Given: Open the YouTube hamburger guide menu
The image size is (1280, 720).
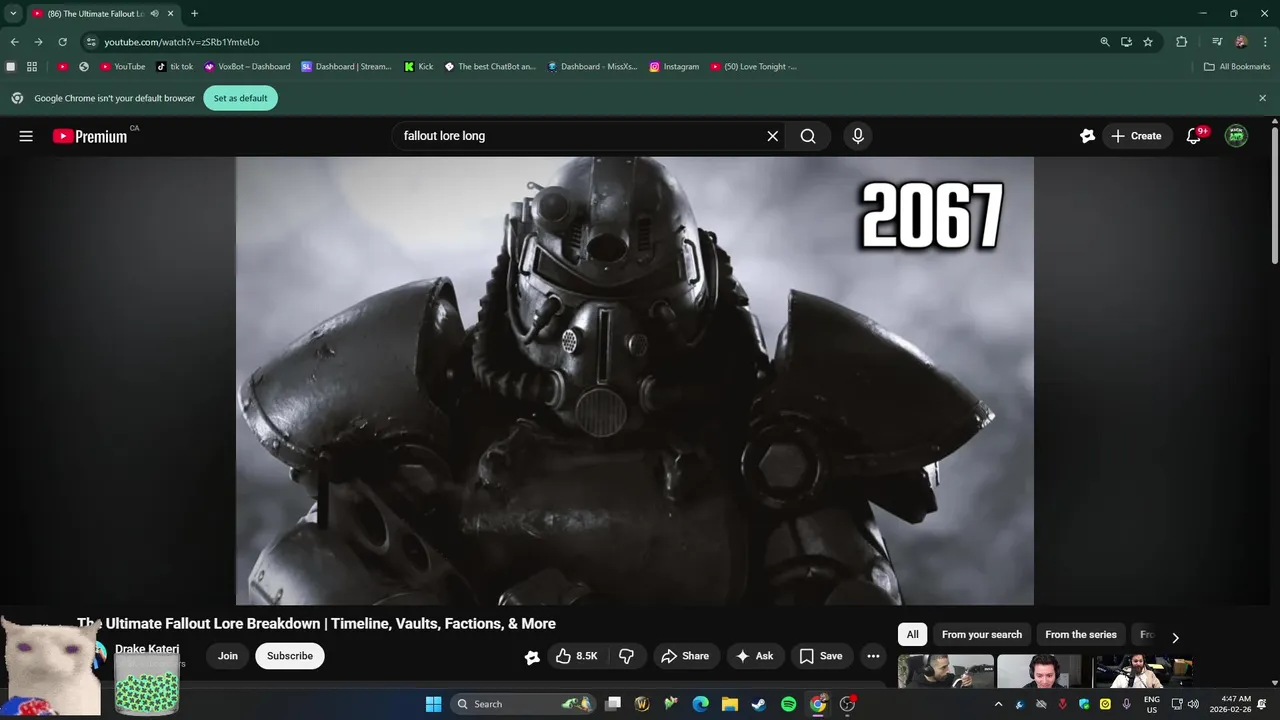Looking at the screenshot, I should [x=26, y=136].
